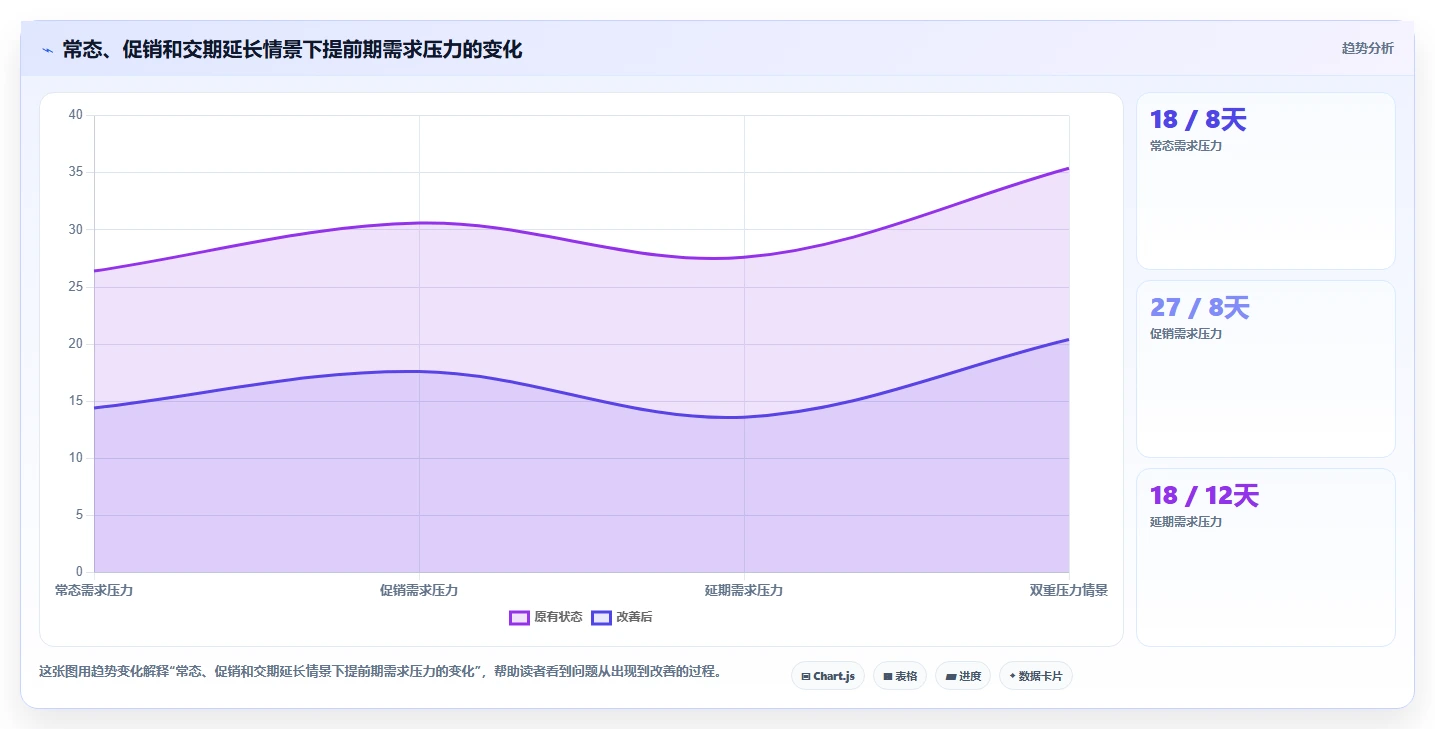Screen dimensions: 1435x729
Task: Click the y-axis value 25
Action: coord(76,286)
